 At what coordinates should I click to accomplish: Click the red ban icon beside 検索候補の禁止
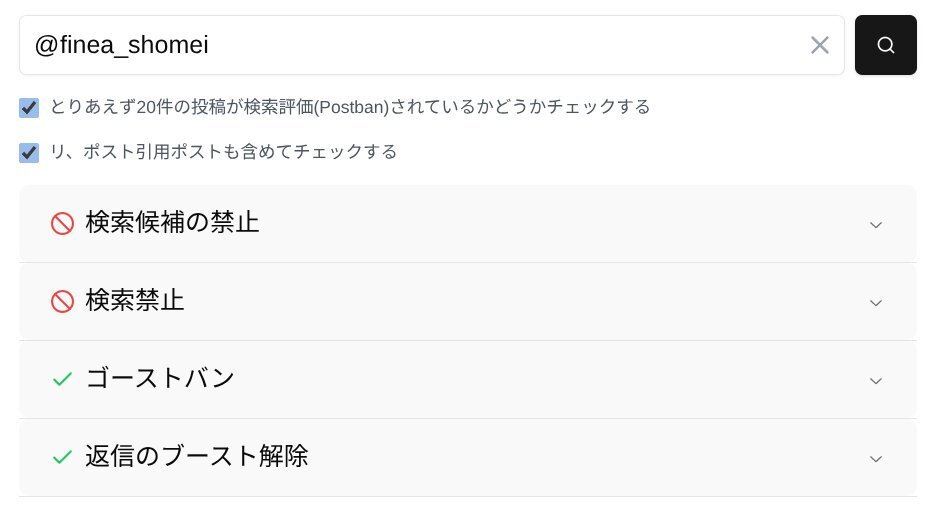(x=62, y=223)
